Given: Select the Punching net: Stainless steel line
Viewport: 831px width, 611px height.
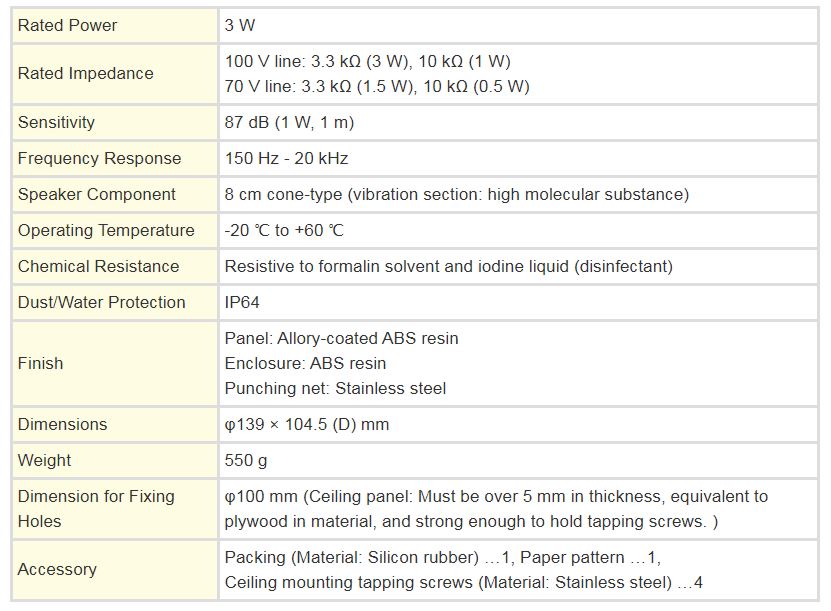Looking at the screenshot, I should 335,388.
